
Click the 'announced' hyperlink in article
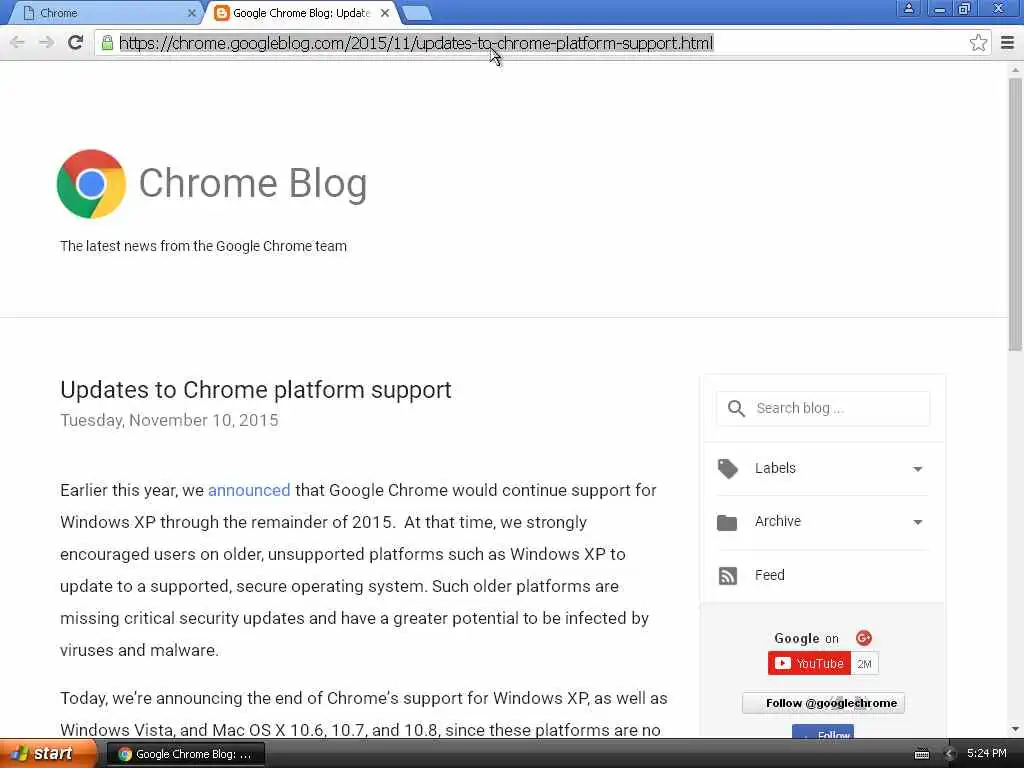(x=249, y=490)
